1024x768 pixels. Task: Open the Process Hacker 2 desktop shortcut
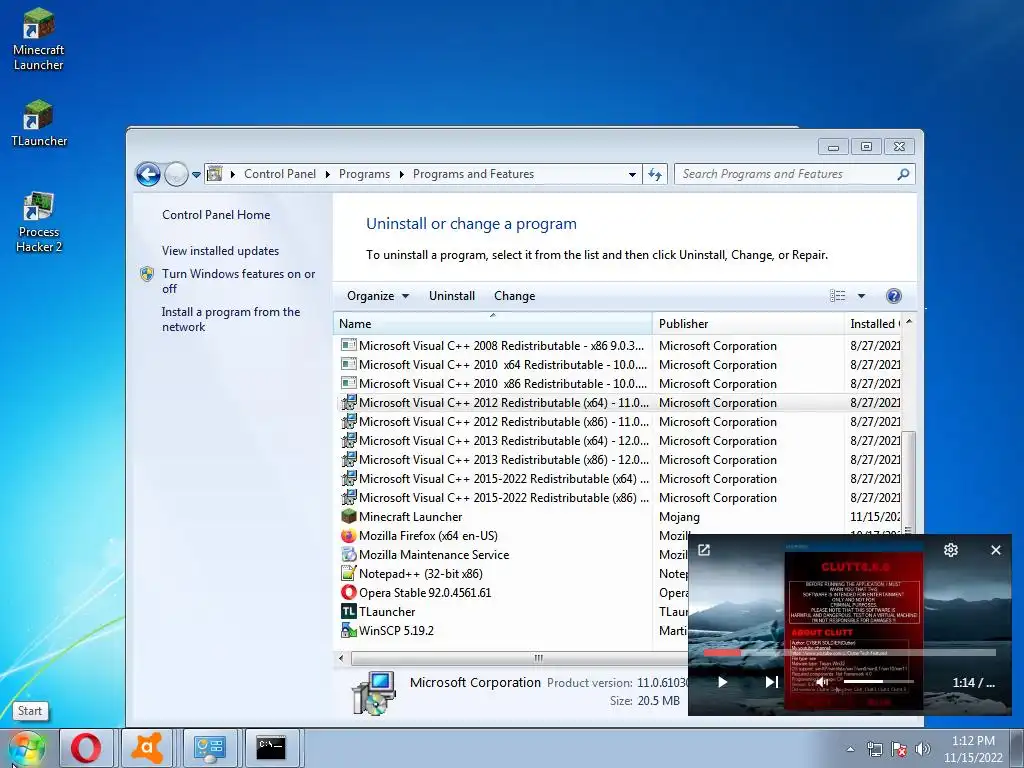pyautogui.click(x=39, y=222)
